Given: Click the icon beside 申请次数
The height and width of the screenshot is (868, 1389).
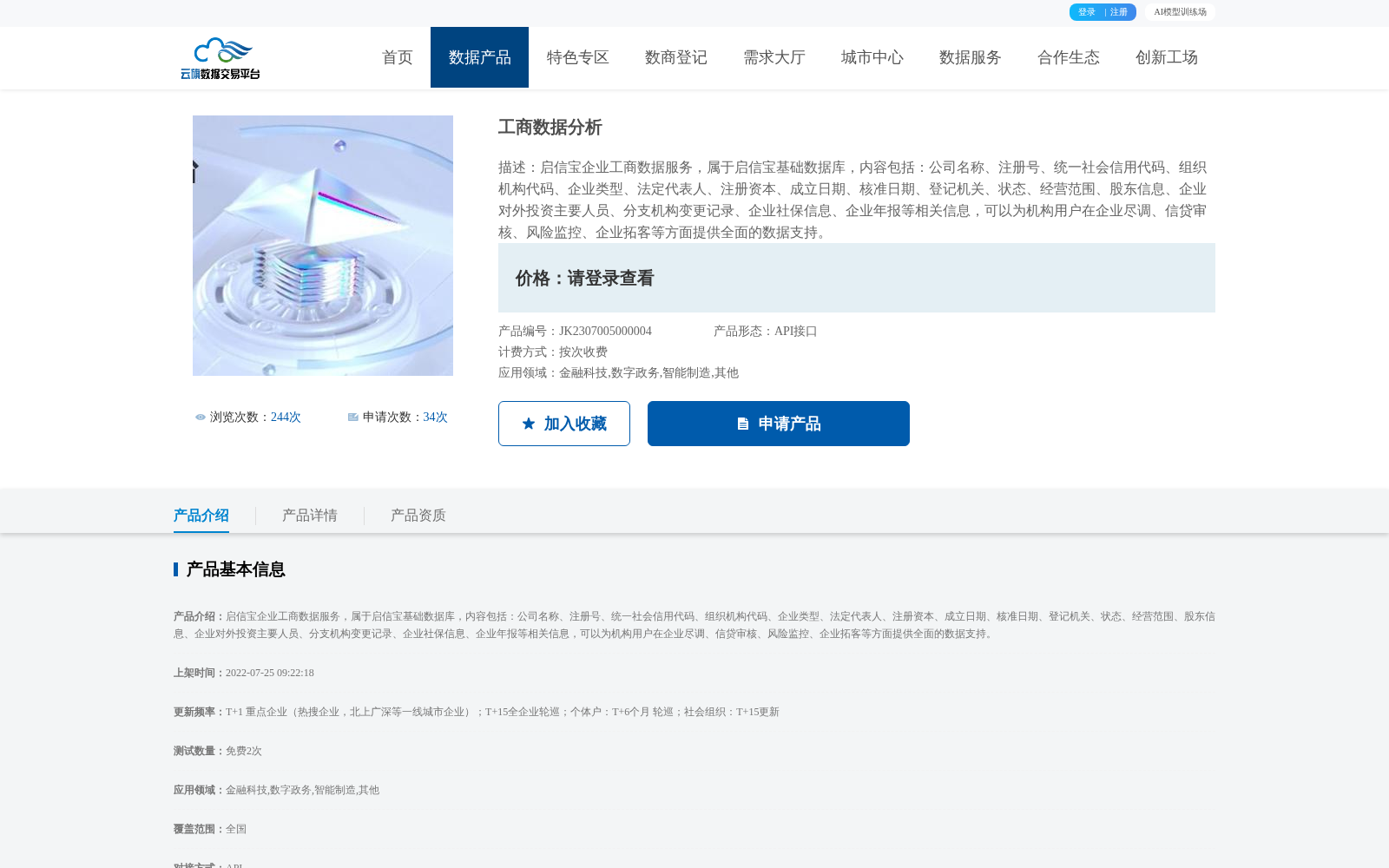Looking at the screenshot, I should [x=353, y=418].
